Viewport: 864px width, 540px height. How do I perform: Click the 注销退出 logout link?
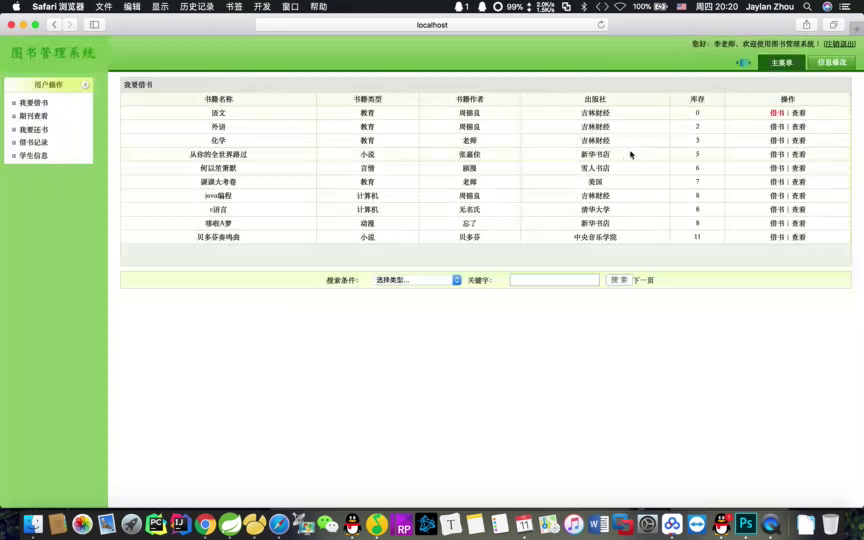840,44
